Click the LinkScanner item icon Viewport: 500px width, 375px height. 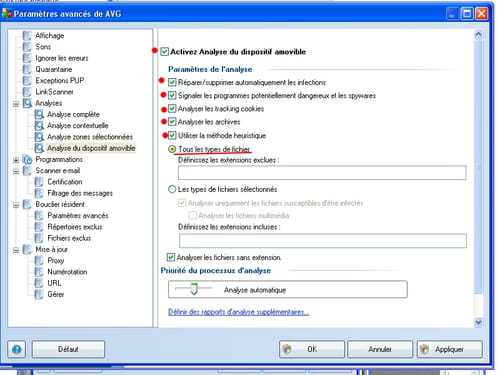click(27, 92)
